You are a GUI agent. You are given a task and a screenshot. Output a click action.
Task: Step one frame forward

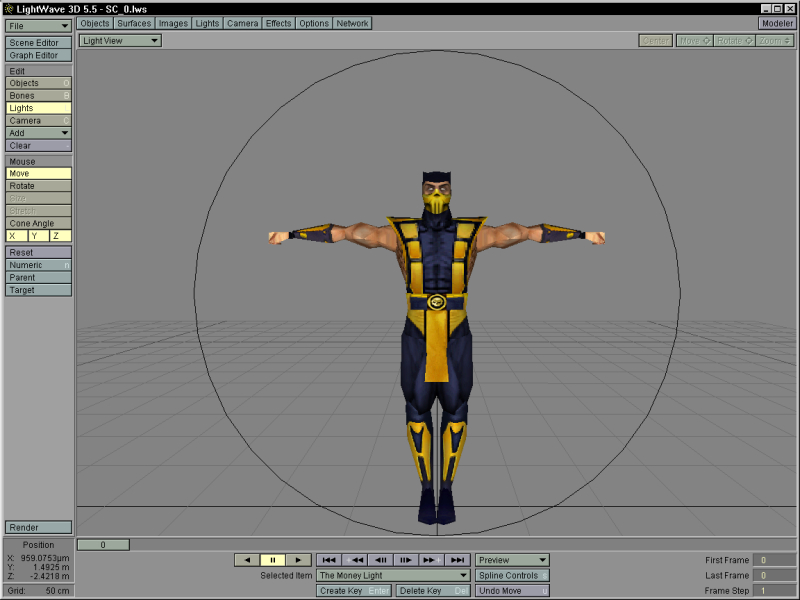coord(406,560)
